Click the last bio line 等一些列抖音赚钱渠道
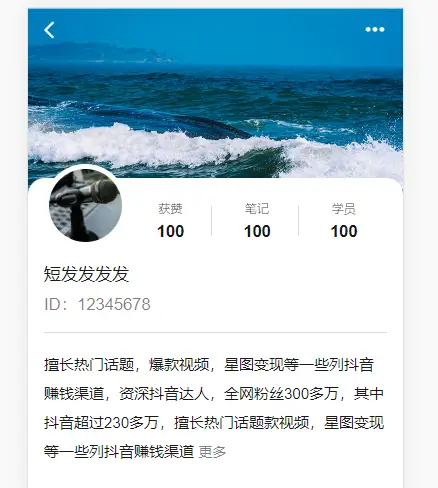 (119, 452)
